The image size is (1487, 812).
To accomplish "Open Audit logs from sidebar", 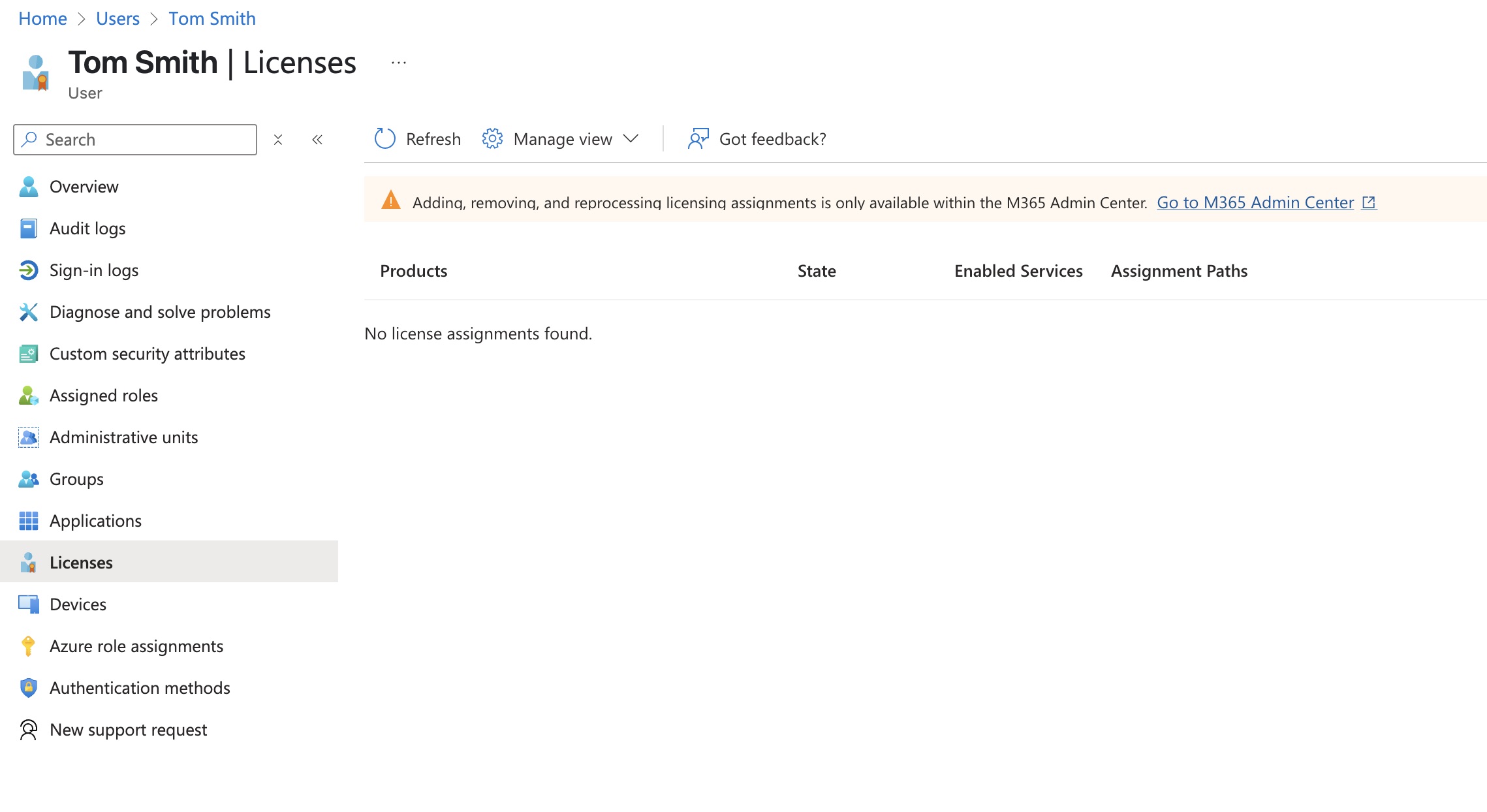I will coord(87,228).
